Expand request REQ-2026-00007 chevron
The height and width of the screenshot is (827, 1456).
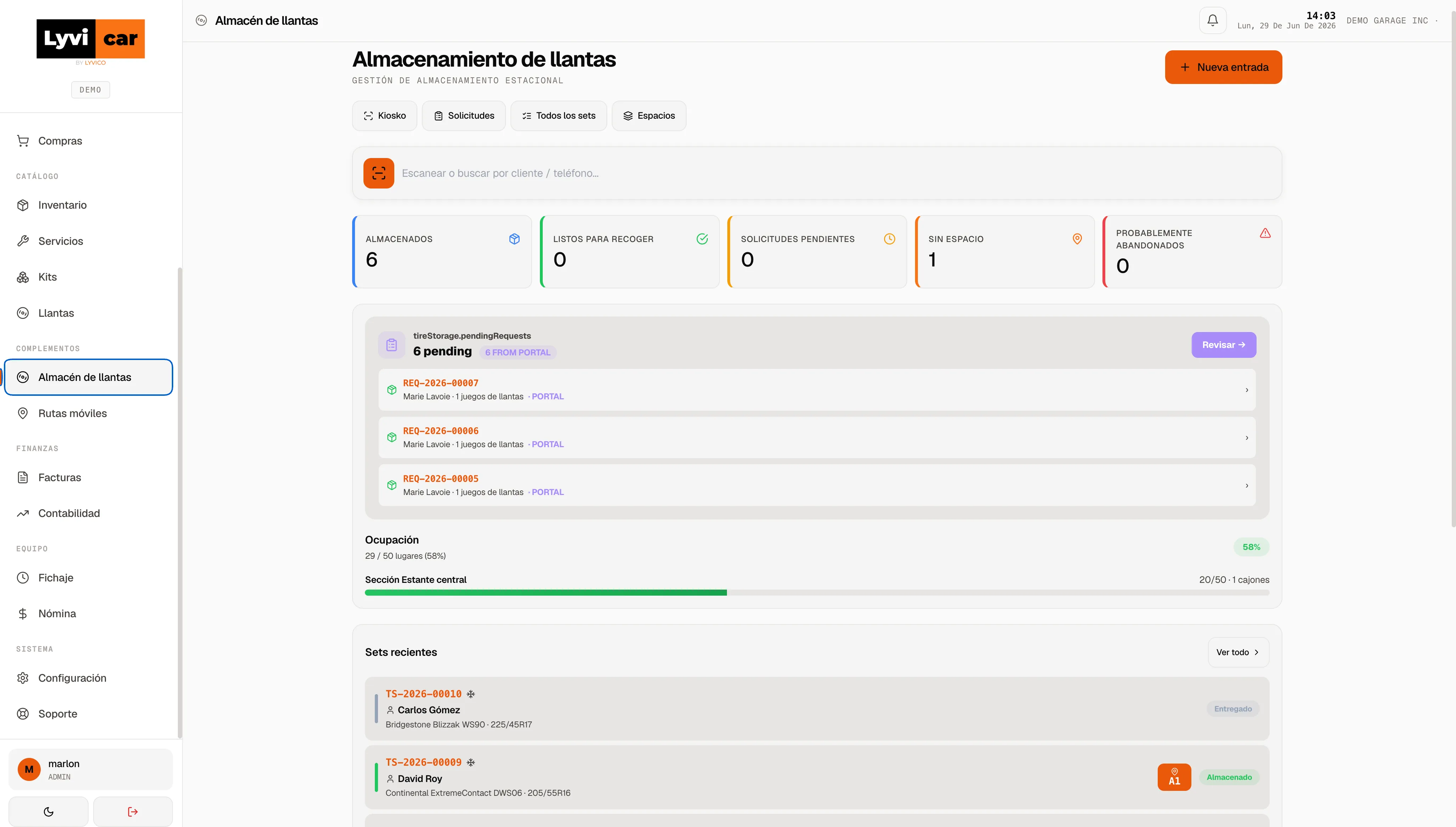[1247, 390]
